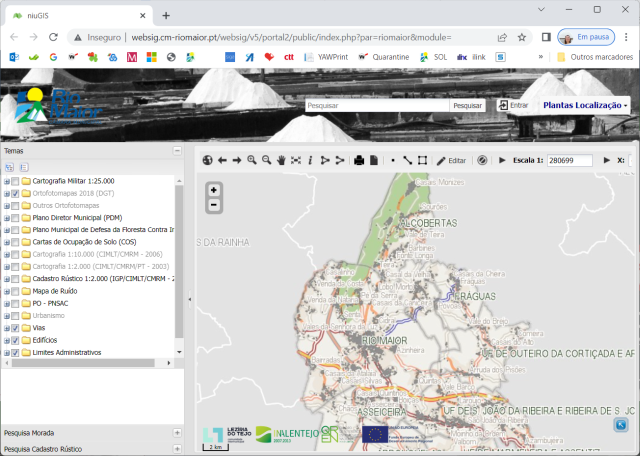
Task: Expand the Pesquisa Morada panel
Action: click(x=177, y=433)
